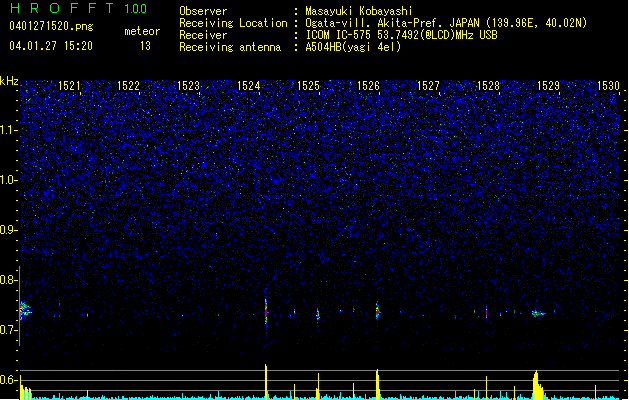Click the echo streak near 1525
629x400 pixels.
(318, 315)
